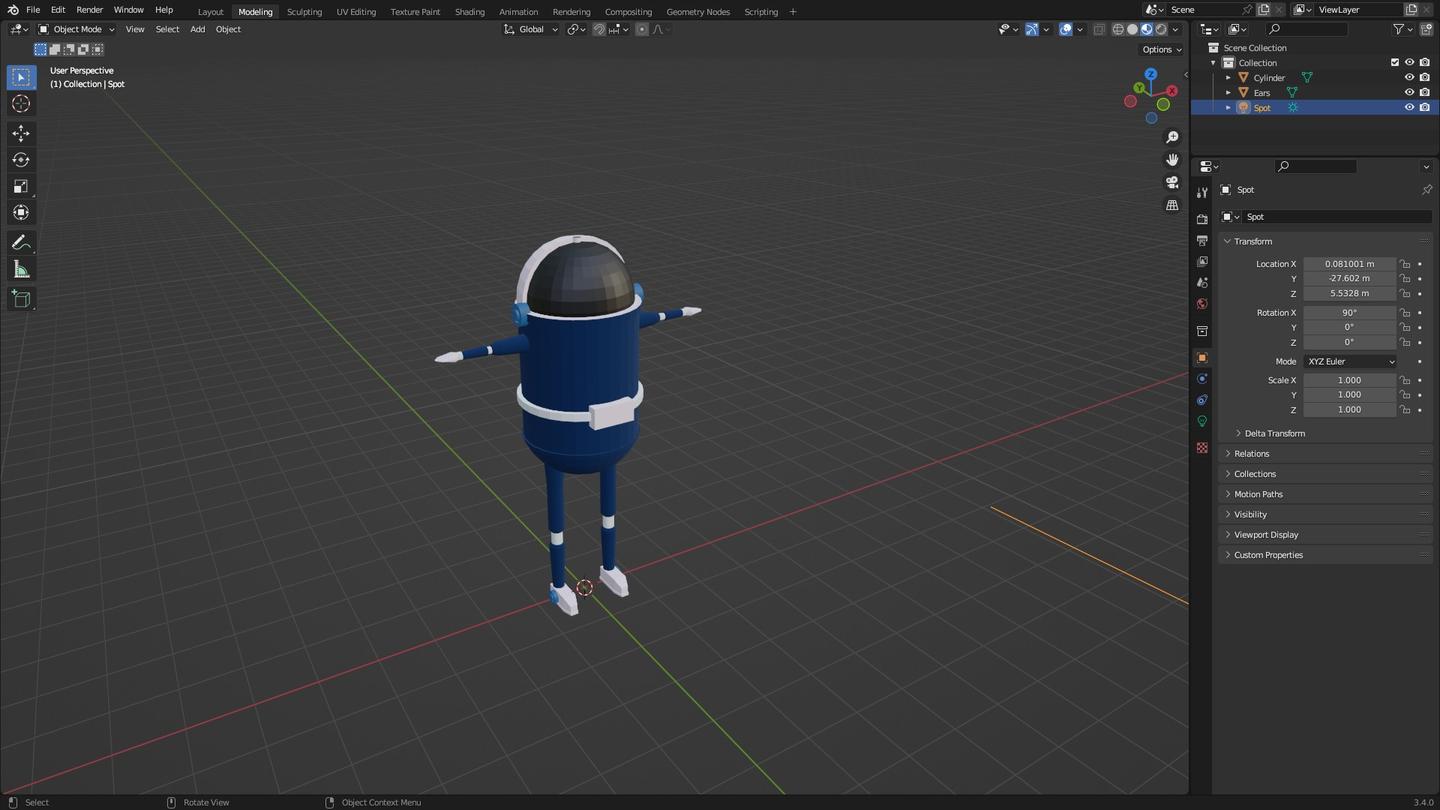Select the Measure tool
The image size is (1440, 810).
click(21, 270)
